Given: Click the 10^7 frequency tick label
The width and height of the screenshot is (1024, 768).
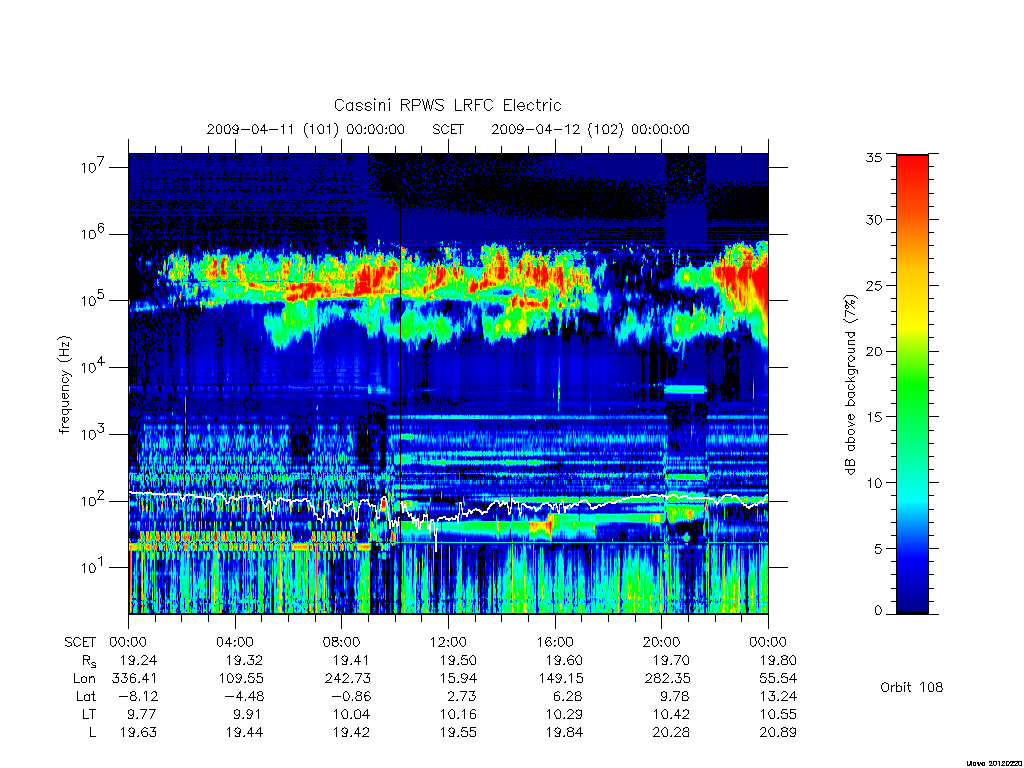Looking at the screenshot, I should [x=94, y=167].
